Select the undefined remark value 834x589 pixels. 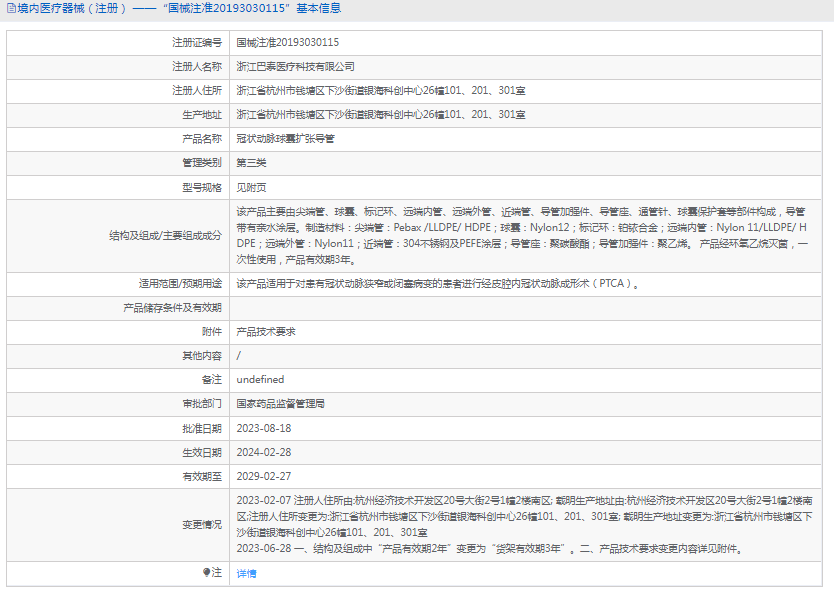(260, 379)
